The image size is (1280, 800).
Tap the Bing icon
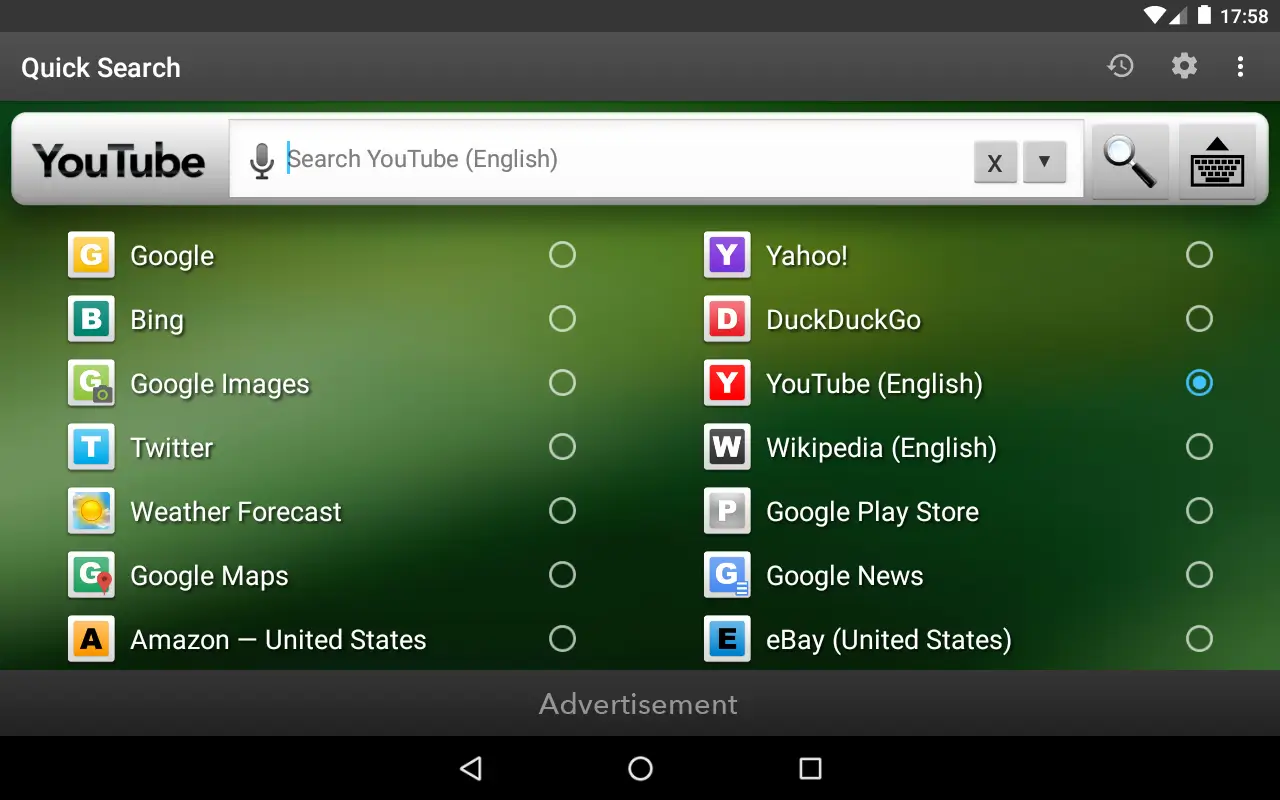[91, 319]
